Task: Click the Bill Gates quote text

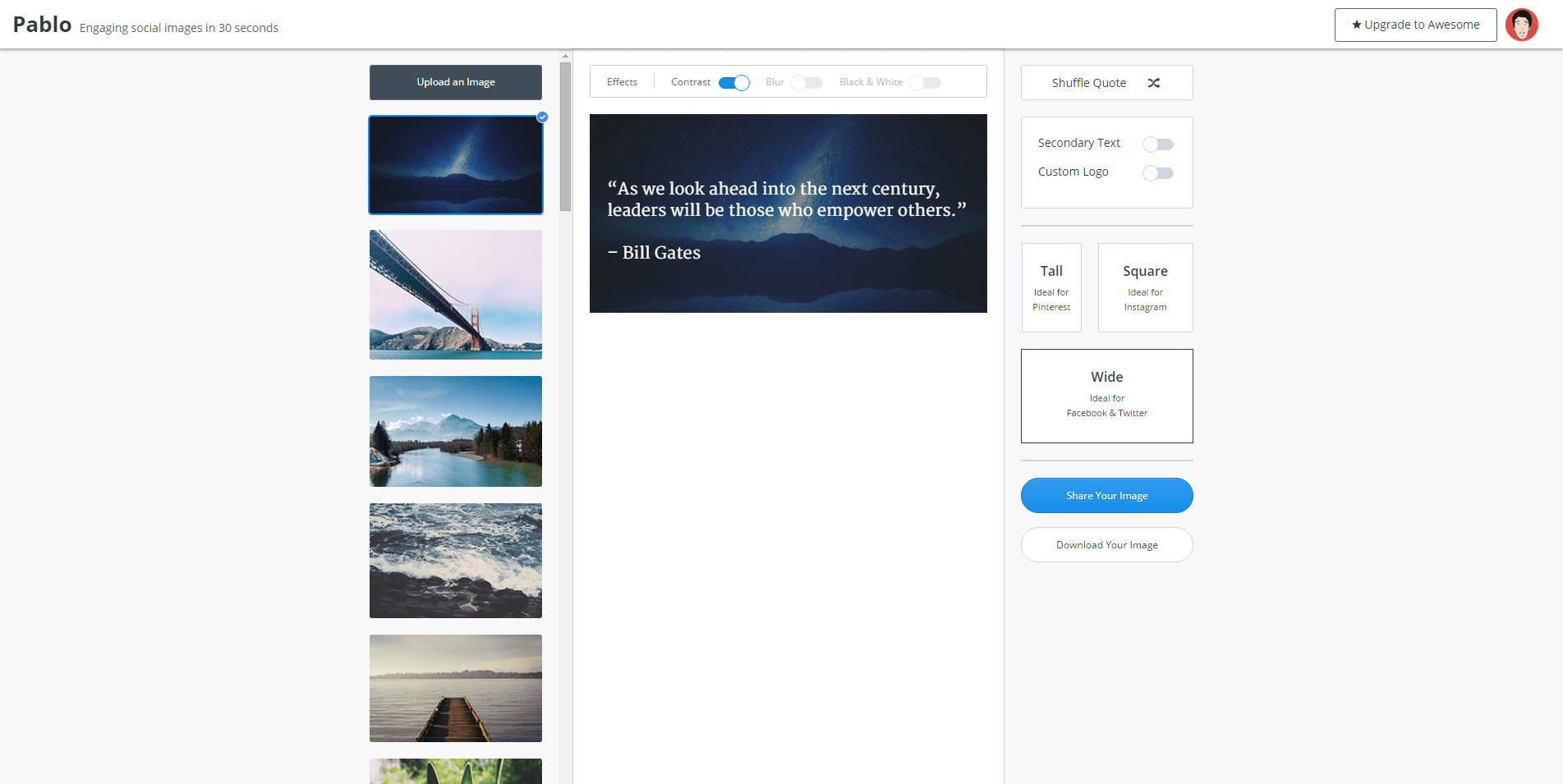Action: pos(787,199)
